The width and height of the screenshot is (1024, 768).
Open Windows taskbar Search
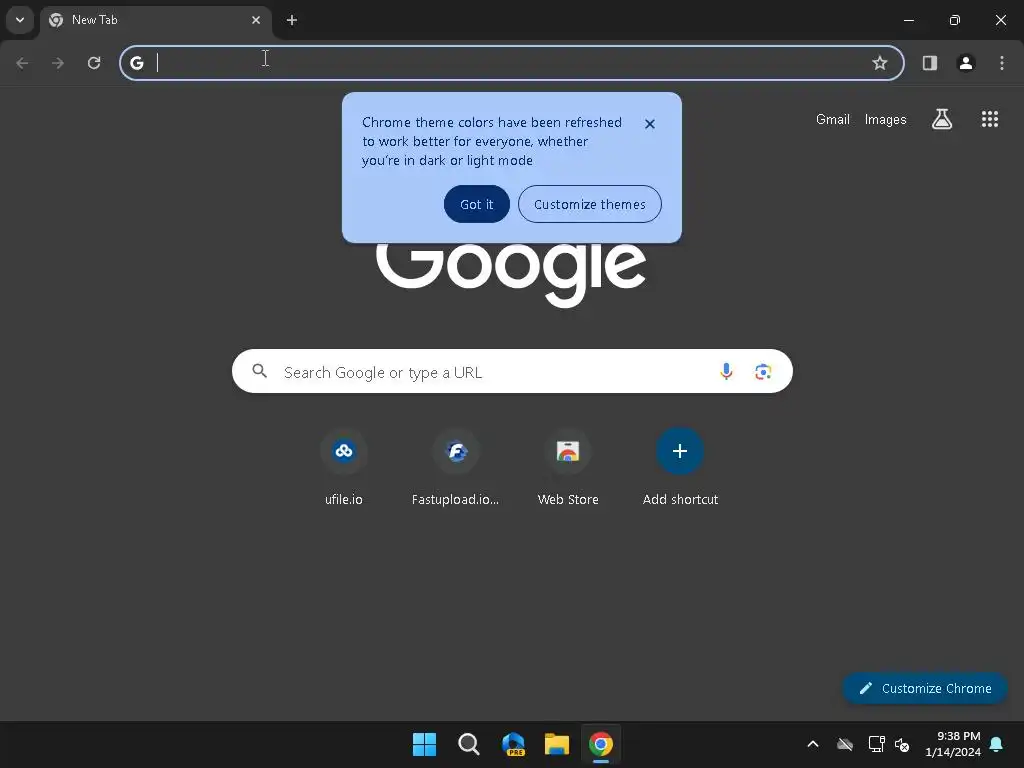[468, 744]
